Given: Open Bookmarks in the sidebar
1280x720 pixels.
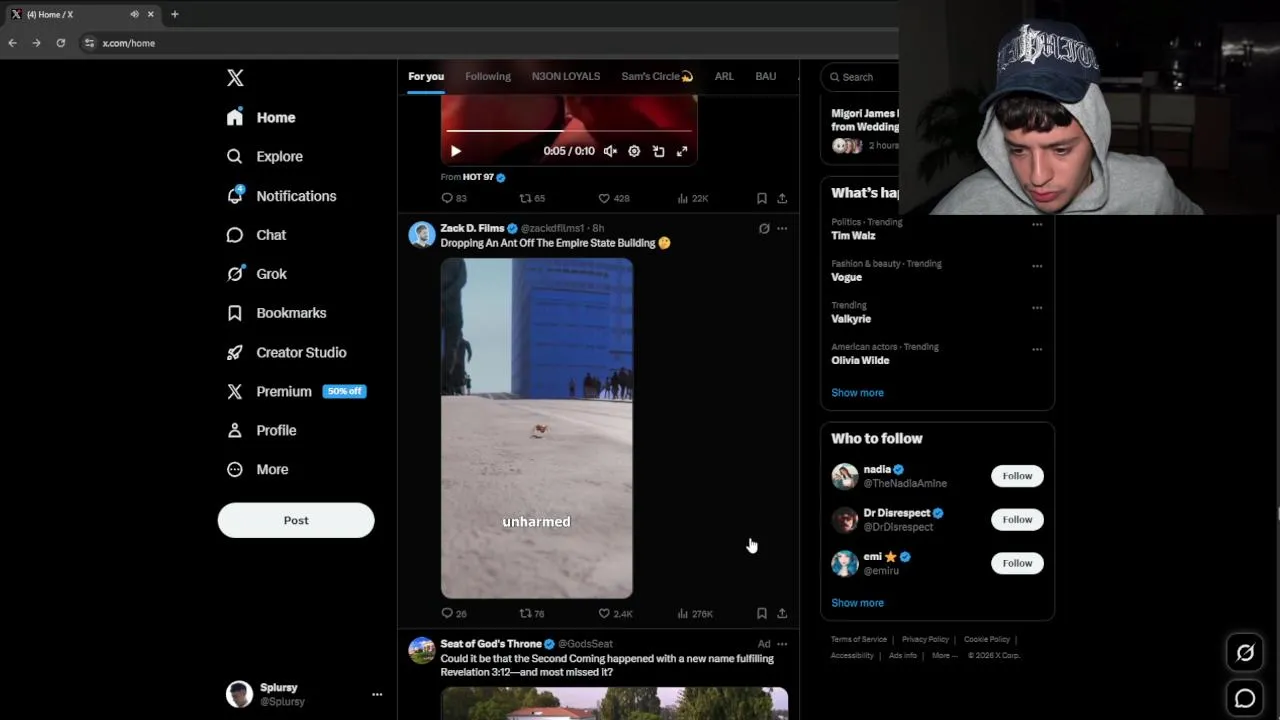Looking at the screenshot, I should pyautogui.click(x=277, y=313).
